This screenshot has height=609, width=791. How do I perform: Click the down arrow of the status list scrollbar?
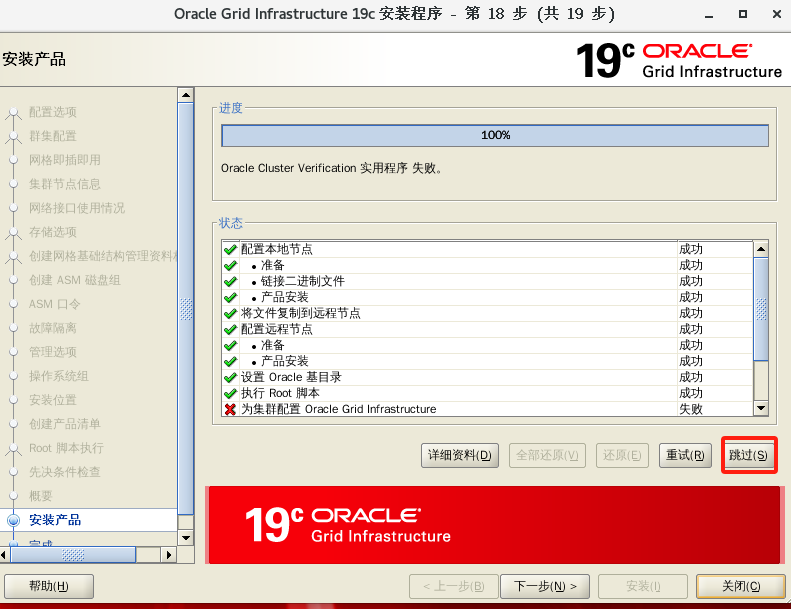(x=761, y=408)
